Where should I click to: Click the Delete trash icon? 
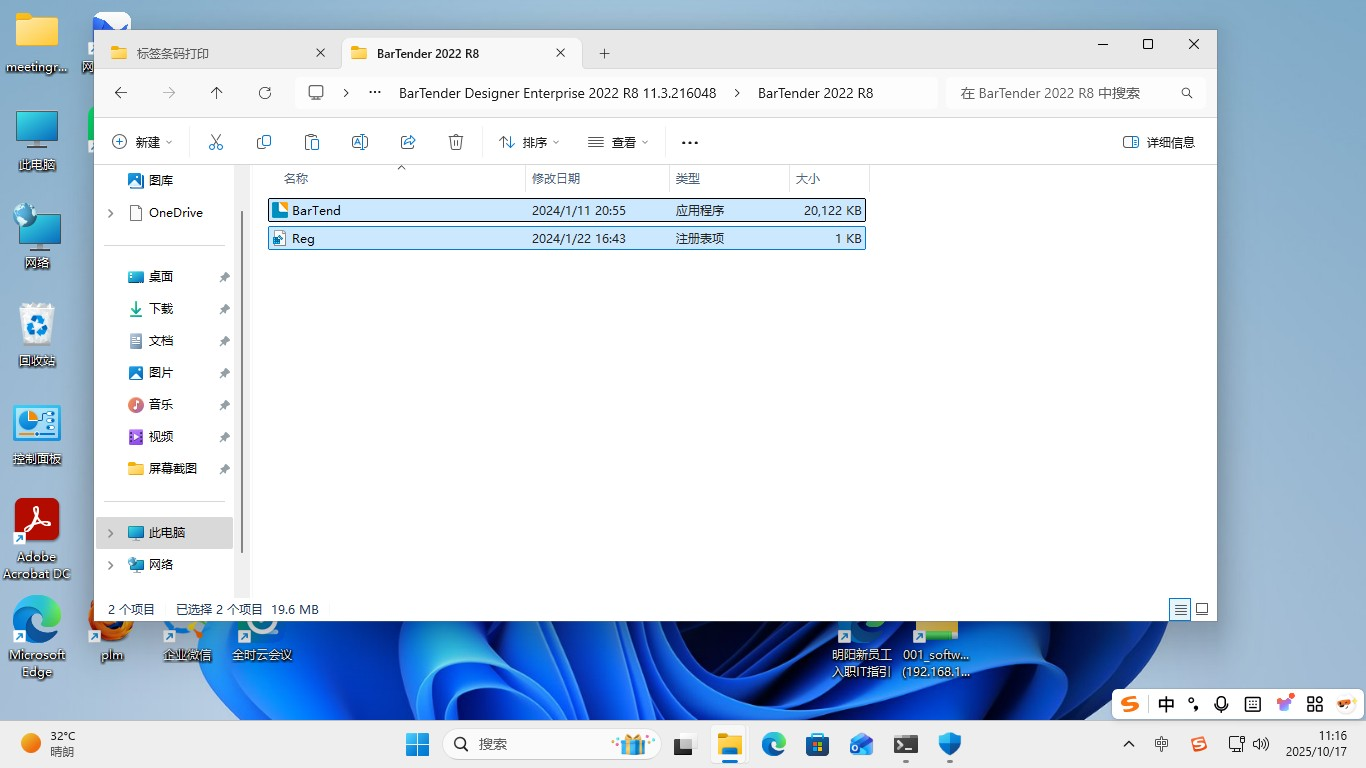456,142
